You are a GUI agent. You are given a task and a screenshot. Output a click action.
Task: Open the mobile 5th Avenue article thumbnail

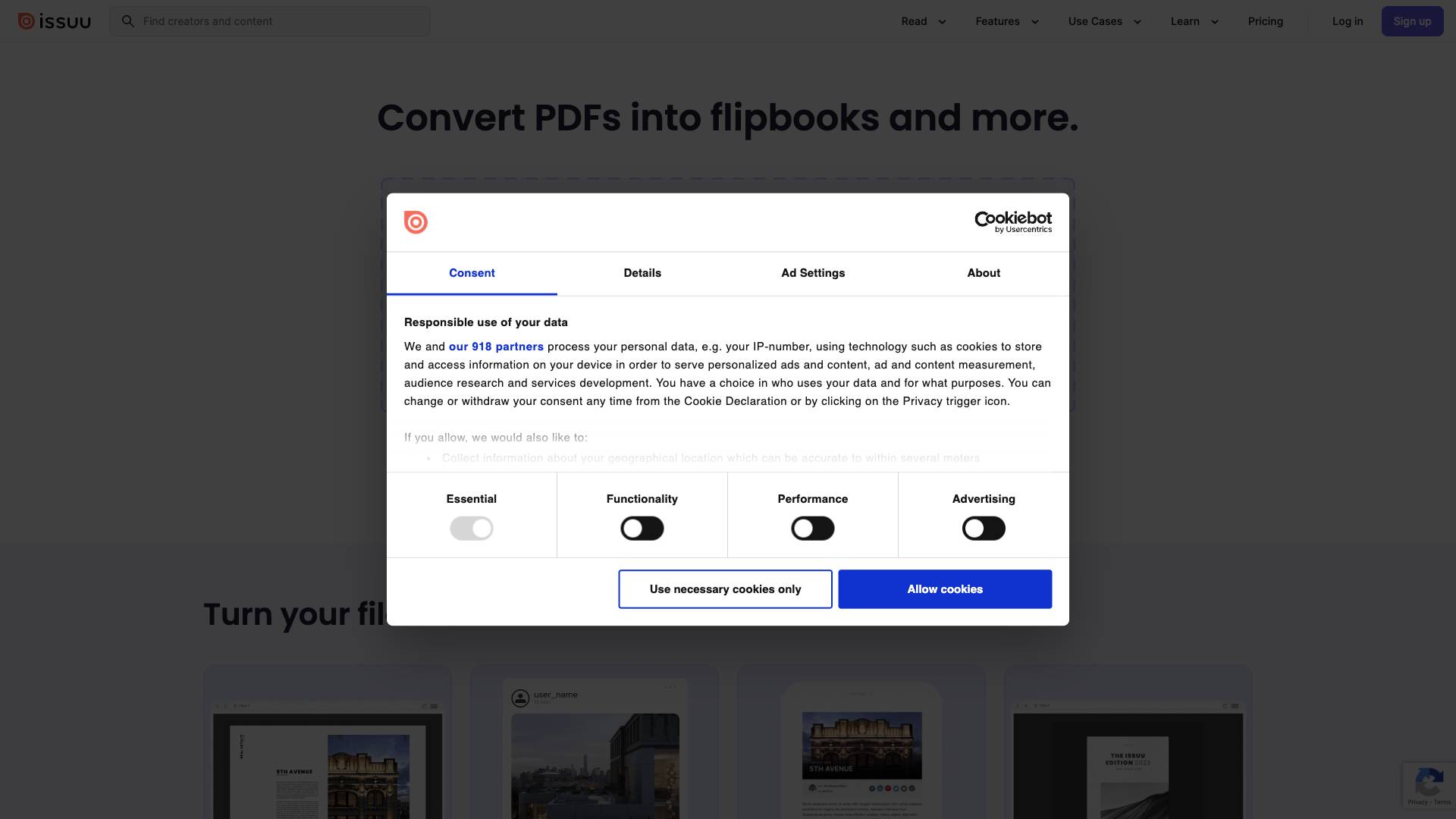(861, 742)
